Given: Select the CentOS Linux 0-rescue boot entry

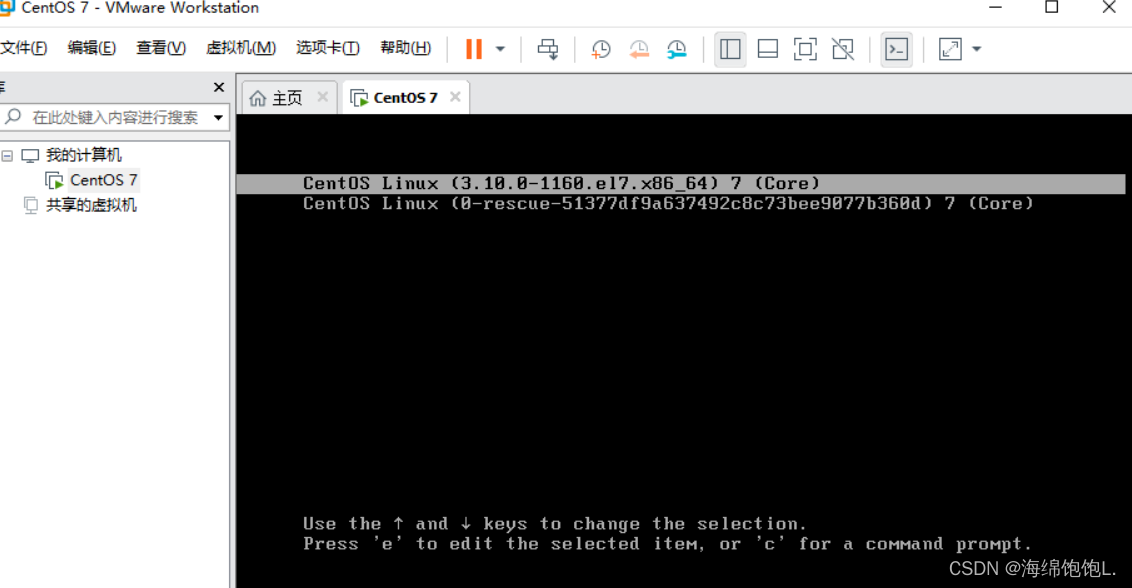Looking at the screenshot, I should pos(669,204).
